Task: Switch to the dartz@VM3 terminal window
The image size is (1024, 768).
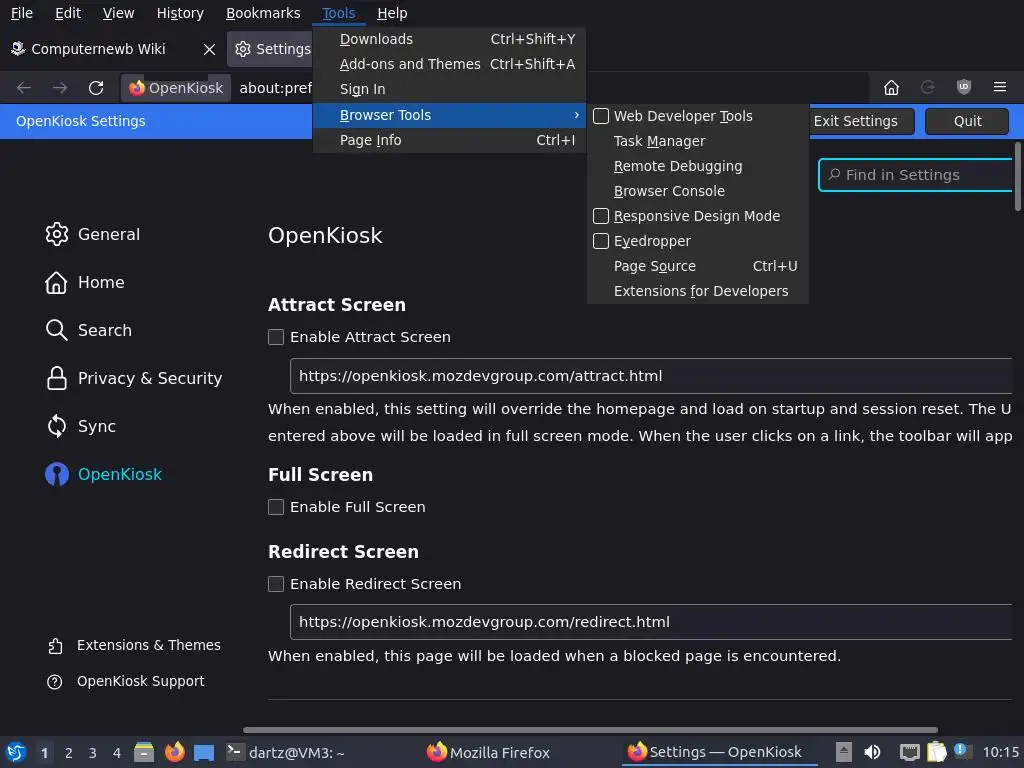Action: coord(285,752)
